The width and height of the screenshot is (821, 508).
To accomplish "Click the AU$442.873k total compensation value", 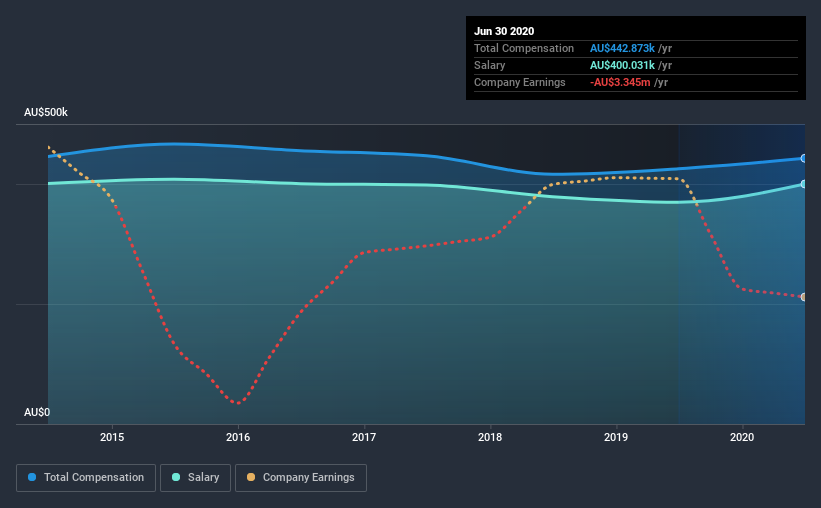I will point(622,48).
